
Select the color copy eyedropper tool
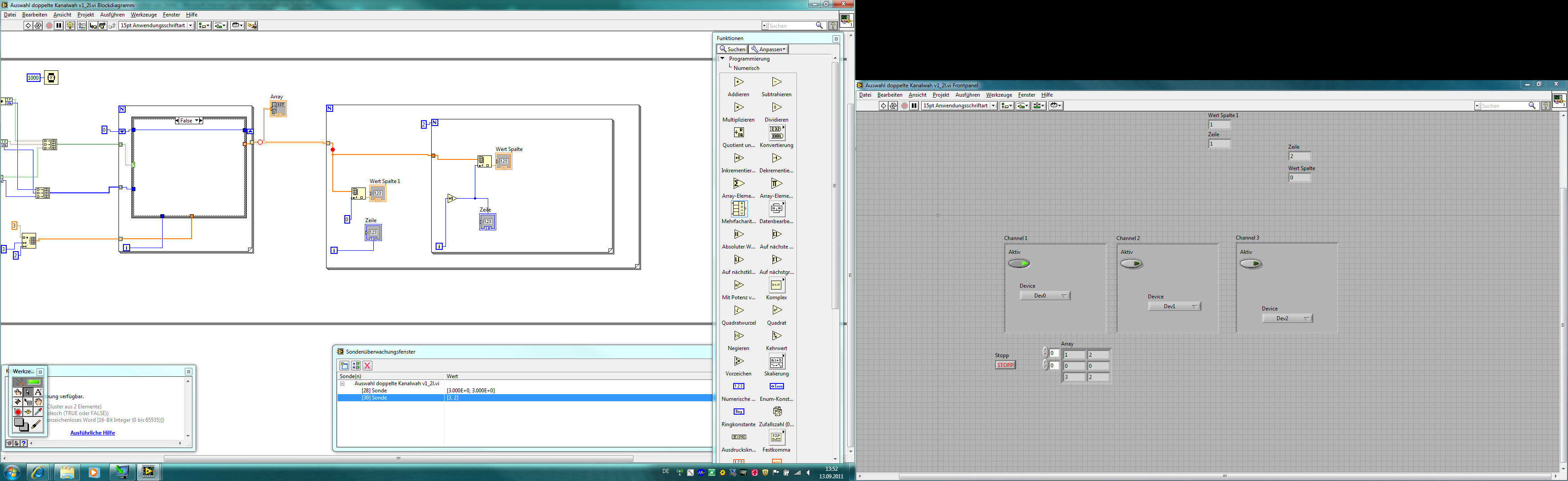click(x=38, y=412)
